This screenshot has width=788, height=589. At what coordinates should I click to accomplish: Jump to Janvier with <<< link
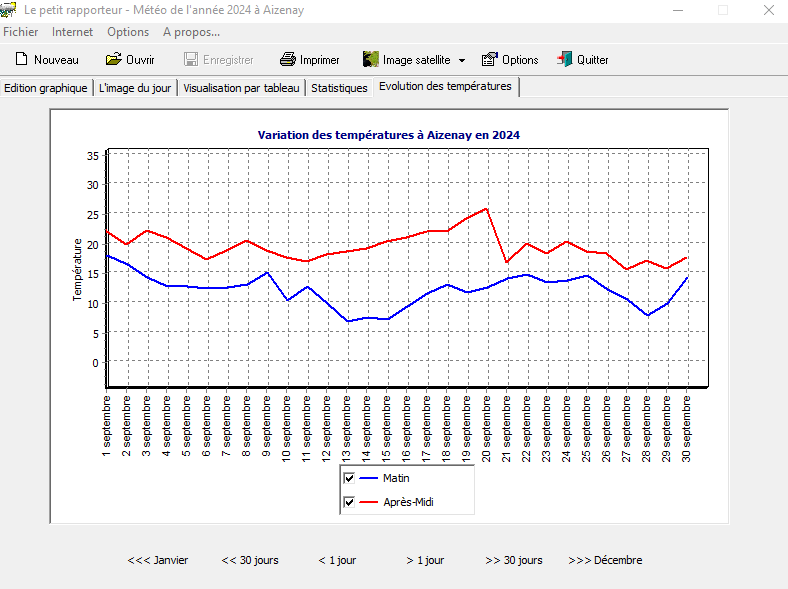(x=157, y=560)
